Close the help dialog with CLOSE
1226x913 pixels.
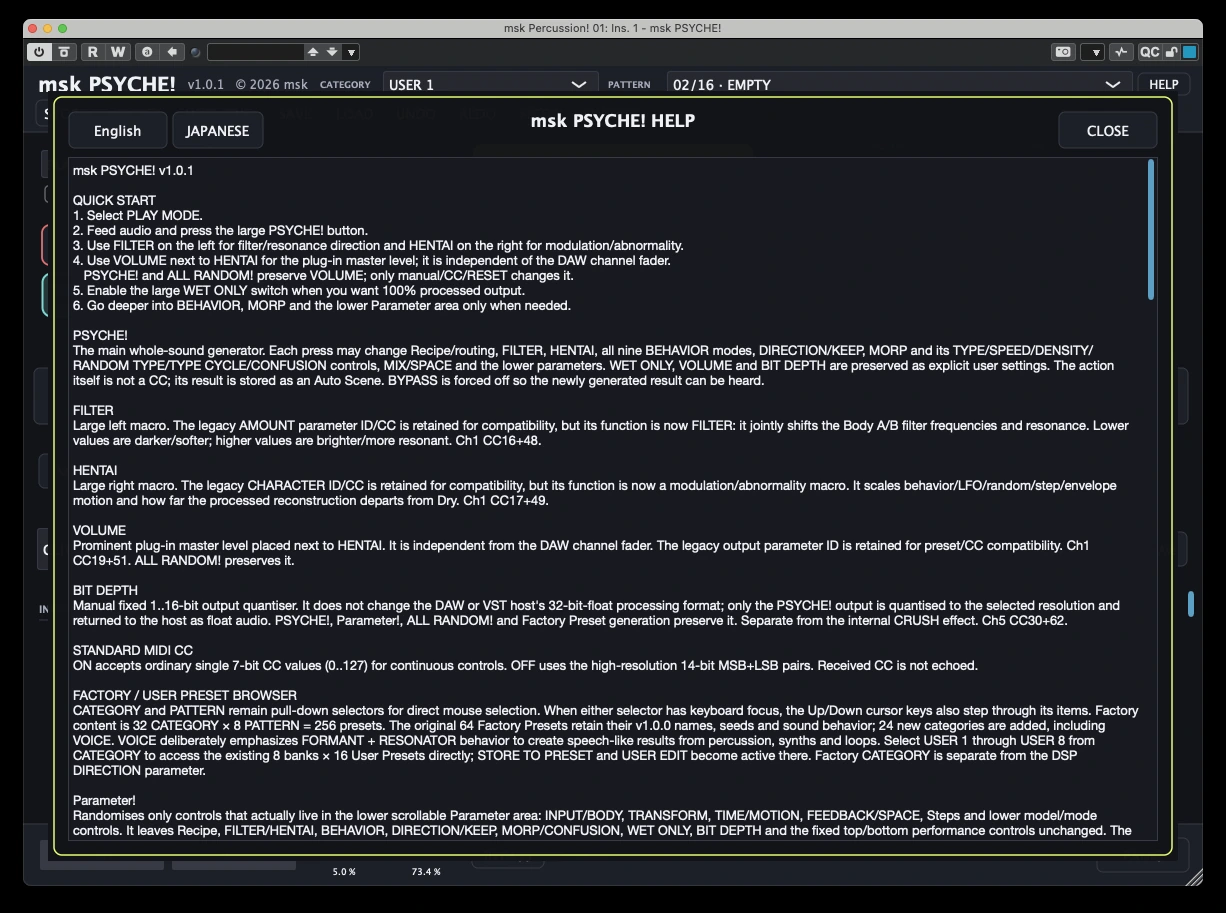point(1107,130)
